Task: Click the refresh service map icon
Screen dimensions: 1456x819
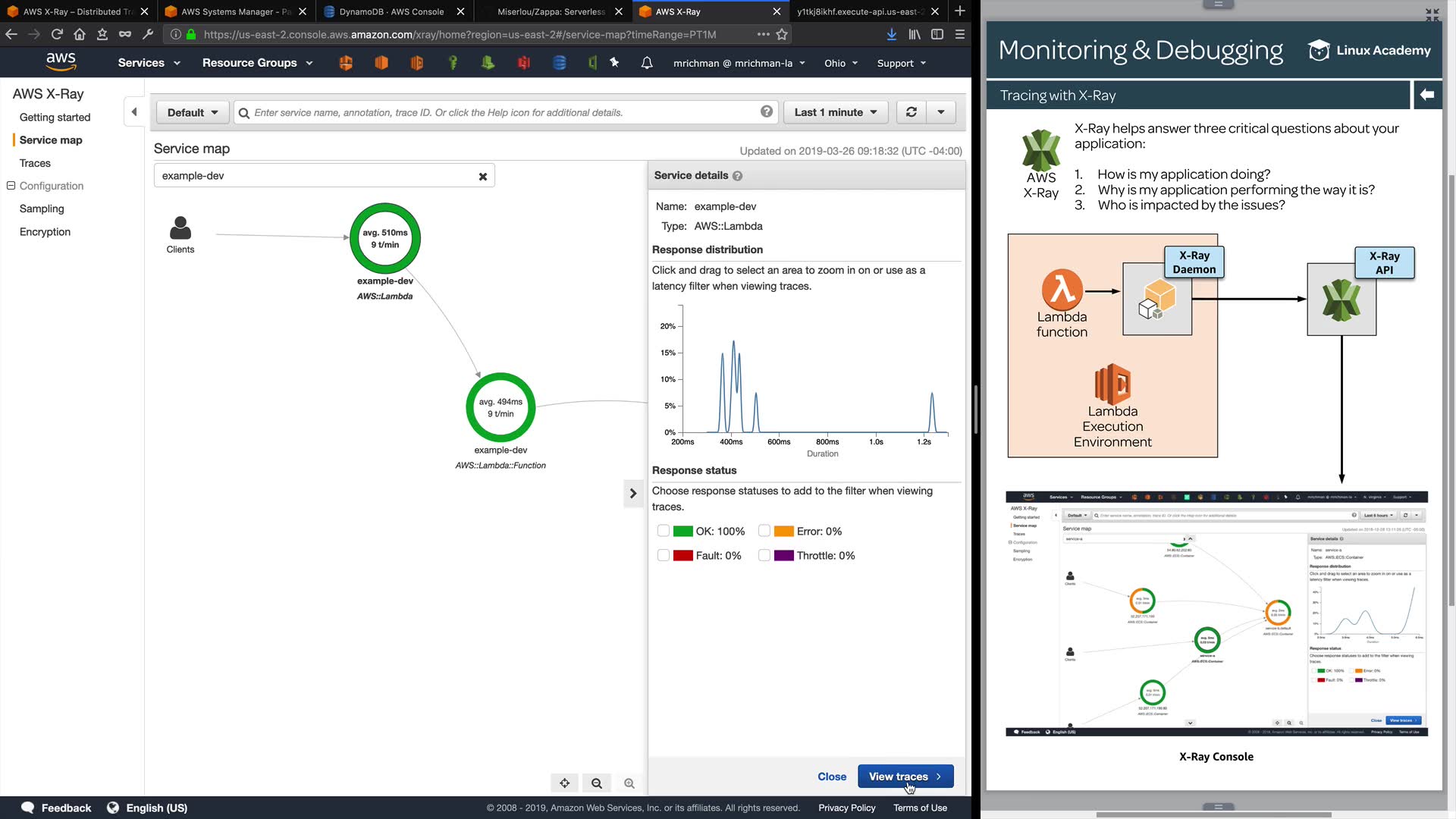Action: (911, 112)
